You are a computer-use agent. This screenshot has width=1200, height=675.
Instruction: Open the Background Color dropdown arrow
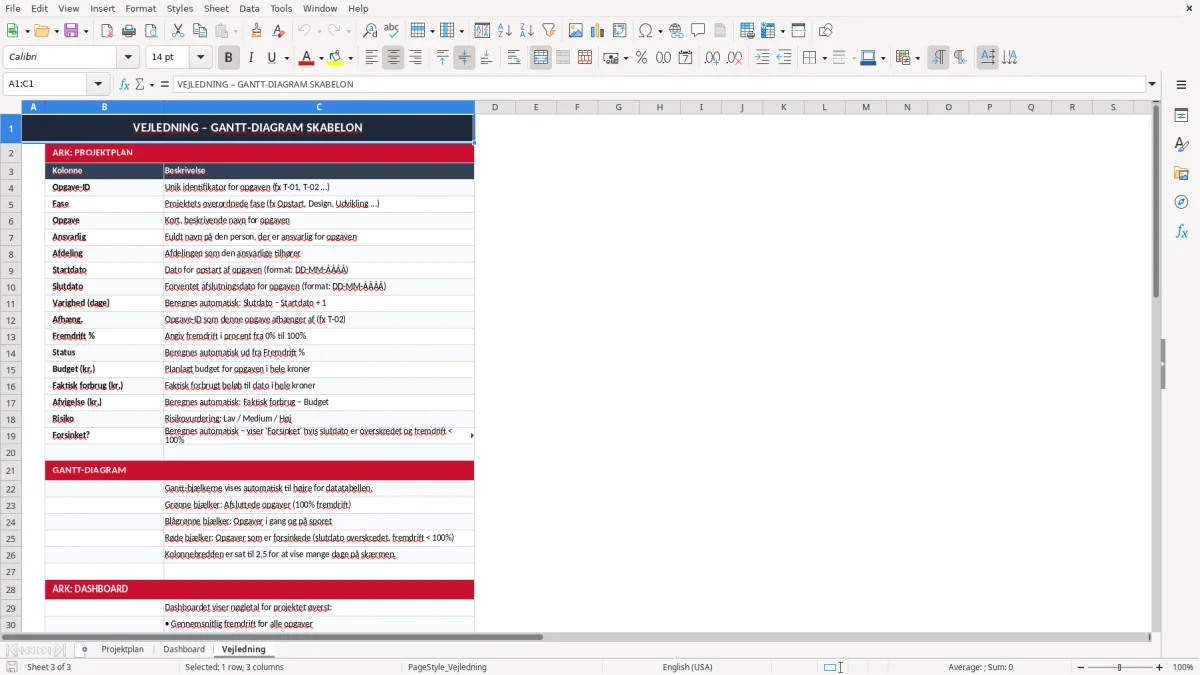(350, 58)
